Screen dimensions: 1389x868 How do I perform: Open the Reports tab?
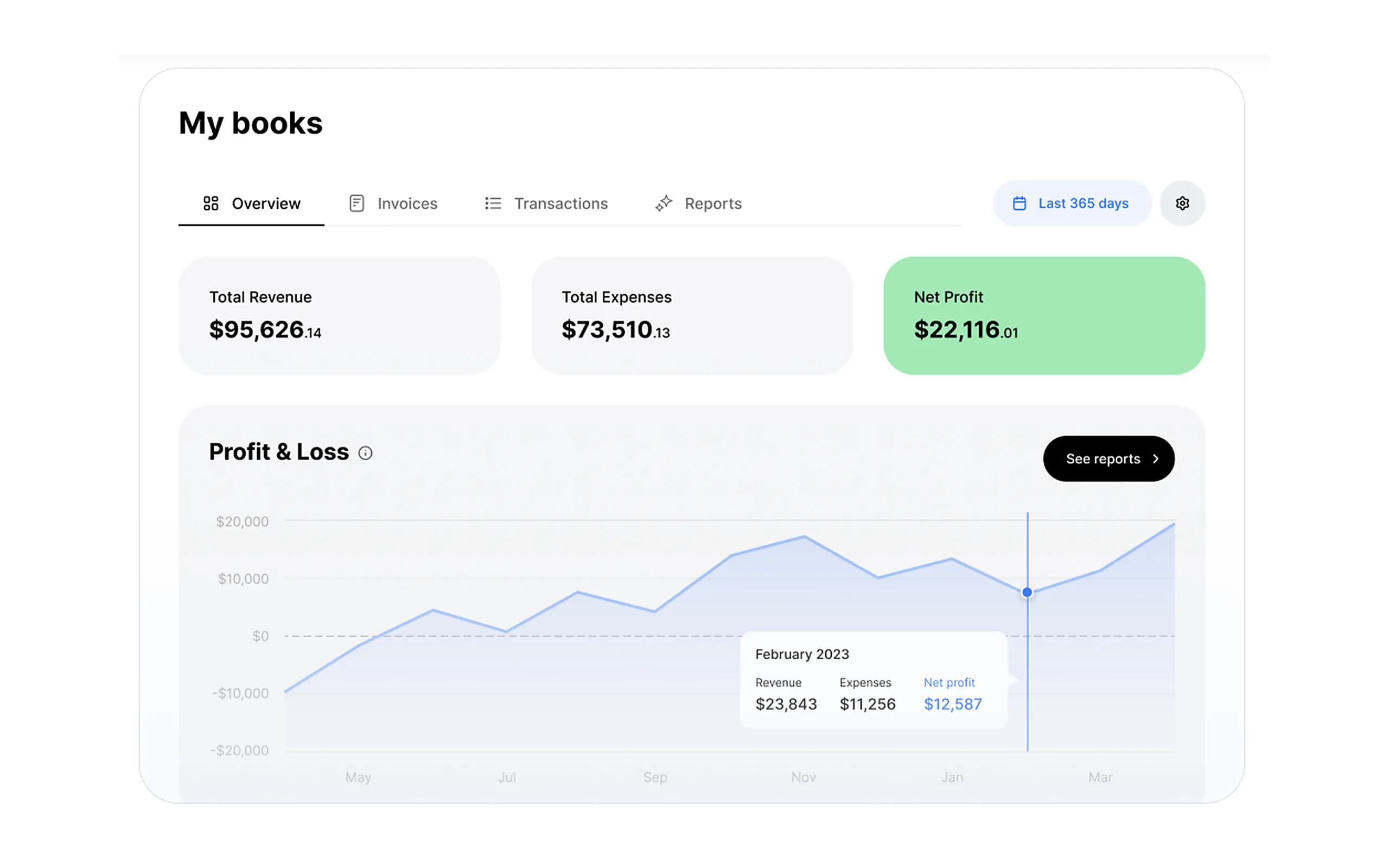(698, 203)
